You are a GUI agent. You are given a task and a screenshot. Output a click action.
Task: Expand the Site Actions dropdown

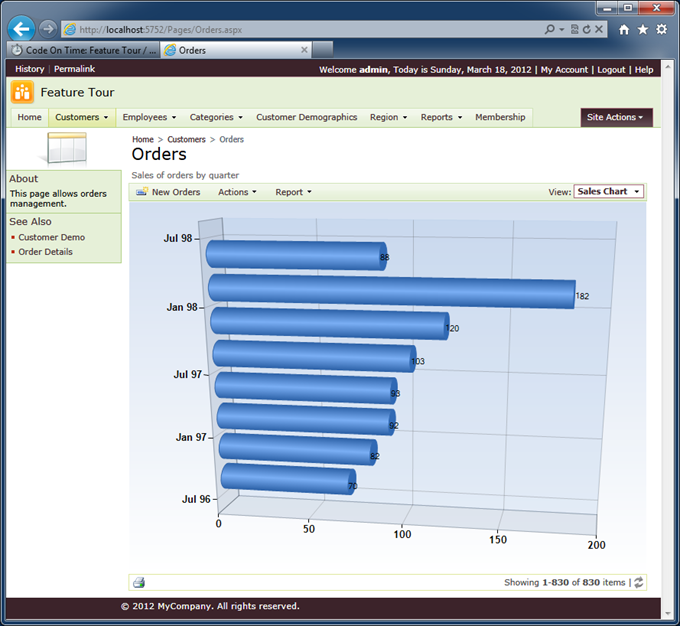pos(616,117)
